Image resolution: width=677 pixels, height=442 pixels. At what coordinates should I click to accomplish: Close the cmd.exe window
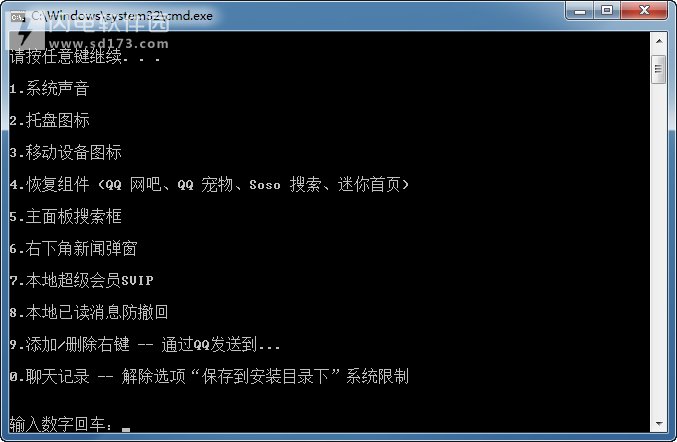644,11
